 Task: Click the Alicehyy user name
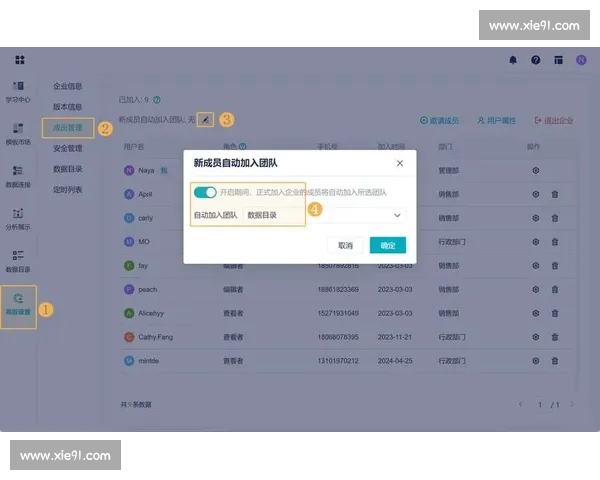151,313
